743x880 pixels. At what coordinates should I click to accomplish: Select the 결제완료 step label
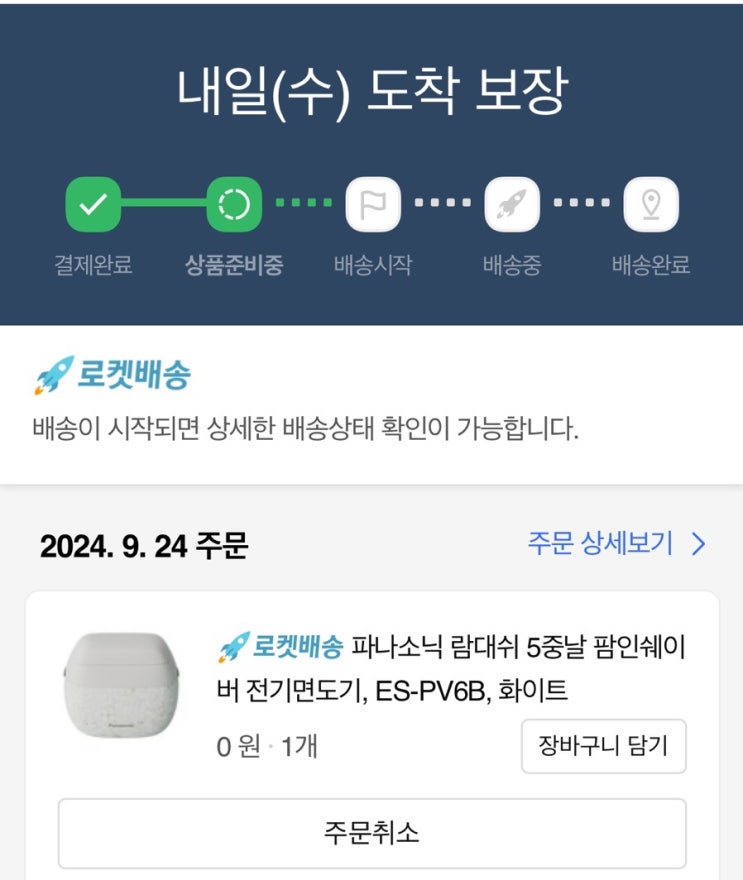pyautogui.click(x=93, y=265)
